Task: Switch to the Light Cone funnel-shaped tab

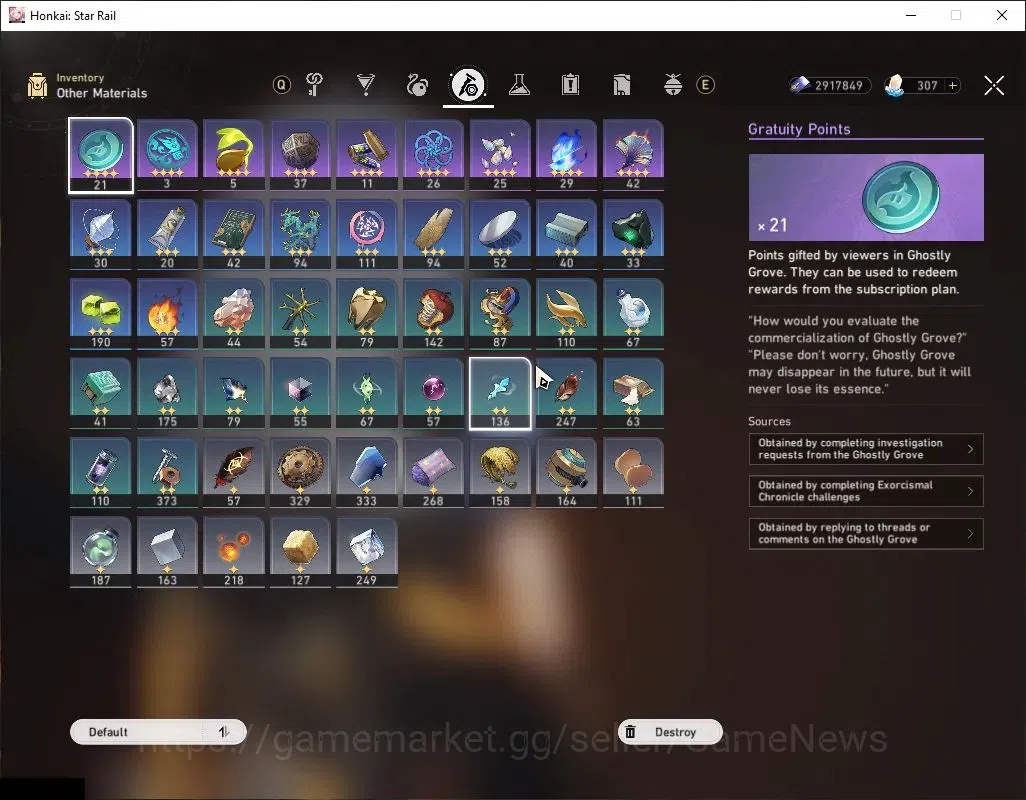Action: pyautogui.click(x=366, y=85)
